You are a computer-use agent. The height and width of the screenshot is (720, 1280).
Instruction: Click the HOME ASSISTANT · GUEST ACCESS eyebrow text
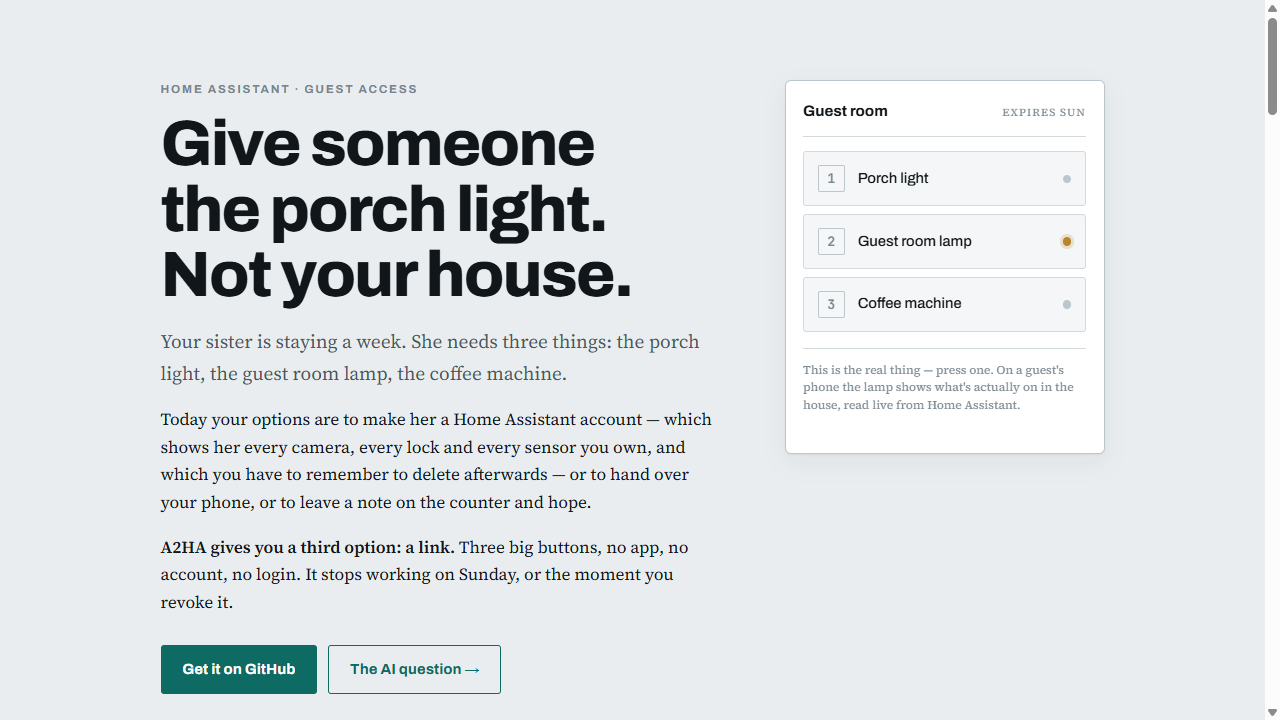289,89
